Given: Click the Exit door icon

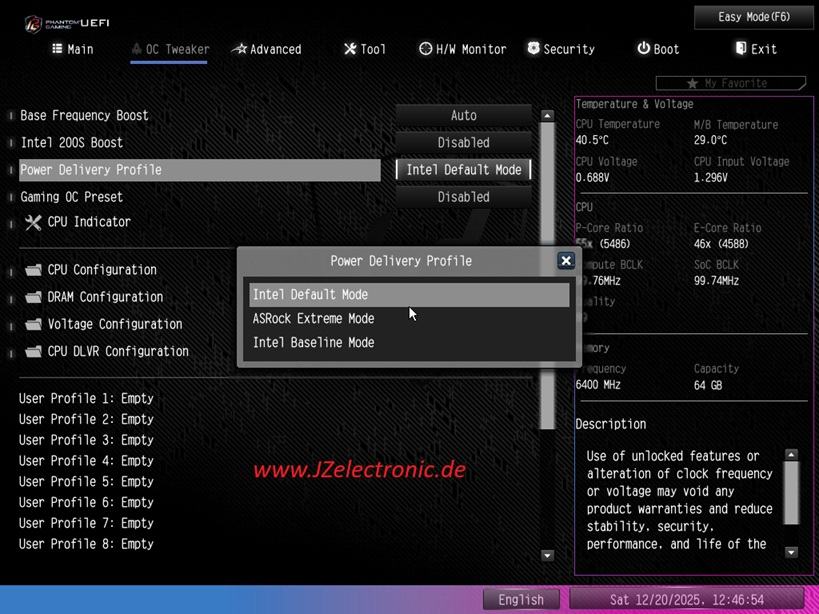Looking at the screenshot, I should (741, 49).
